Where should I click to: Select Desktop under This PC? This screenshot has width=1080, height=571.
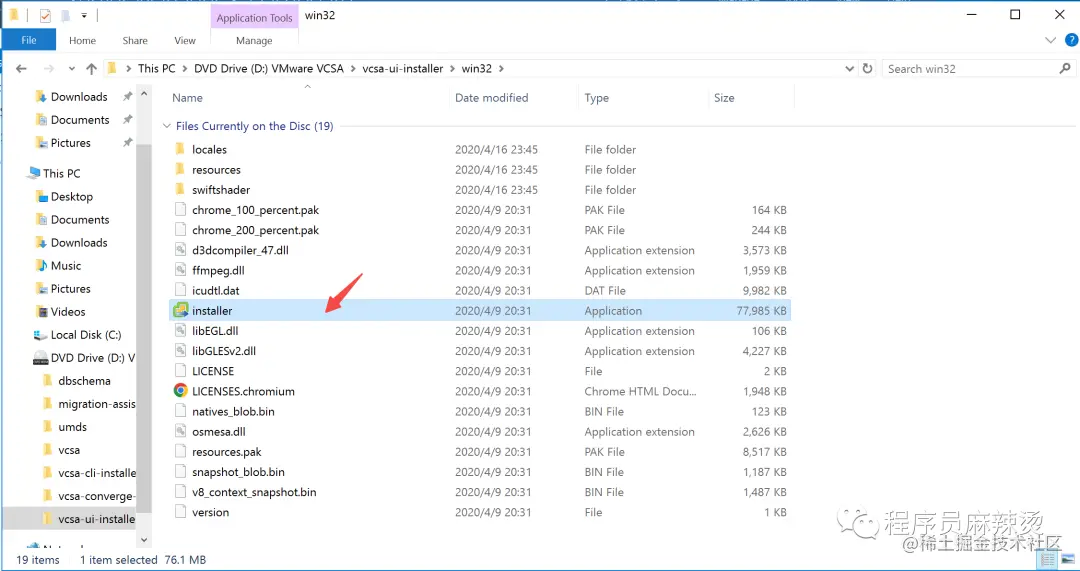click(x=63, y=196)
